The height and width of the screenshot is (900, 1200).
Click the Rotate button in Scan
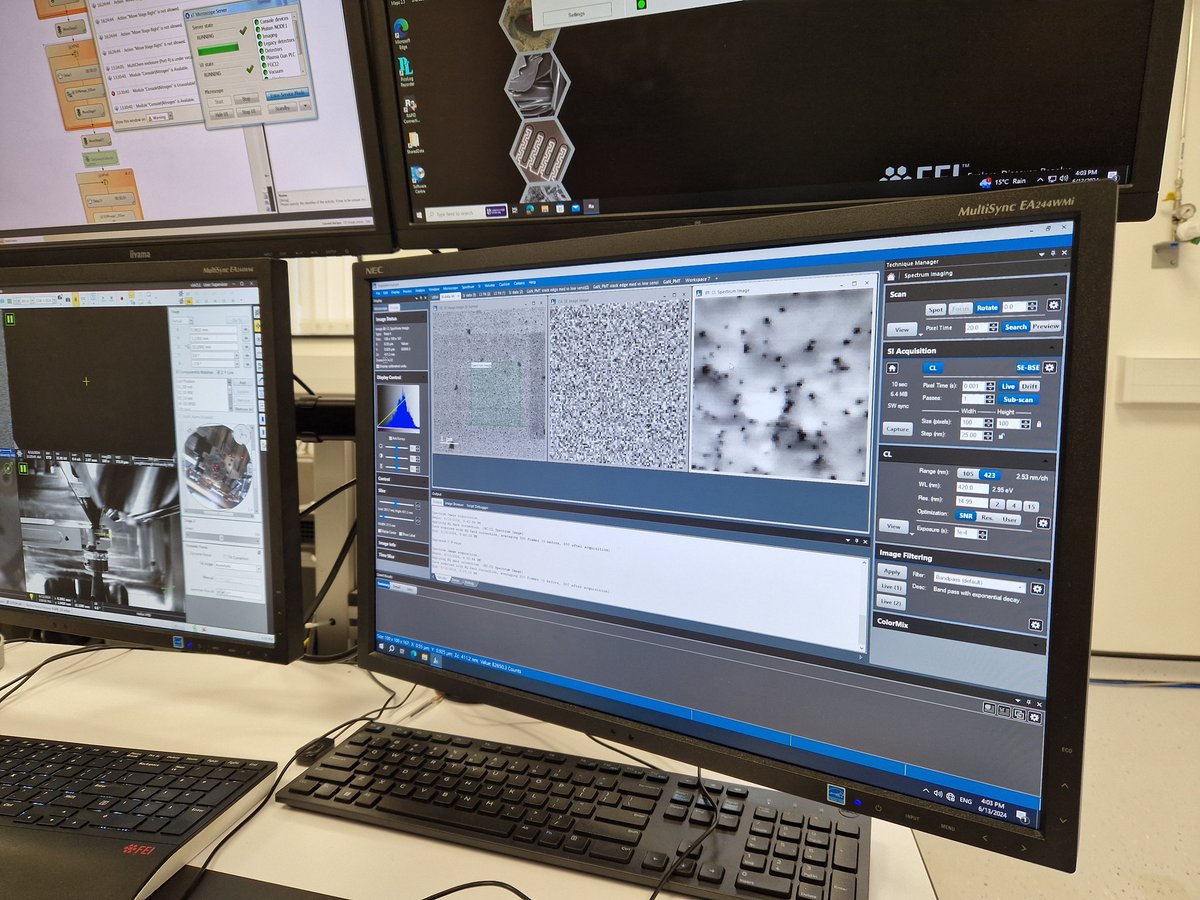(x=987, y=308)
